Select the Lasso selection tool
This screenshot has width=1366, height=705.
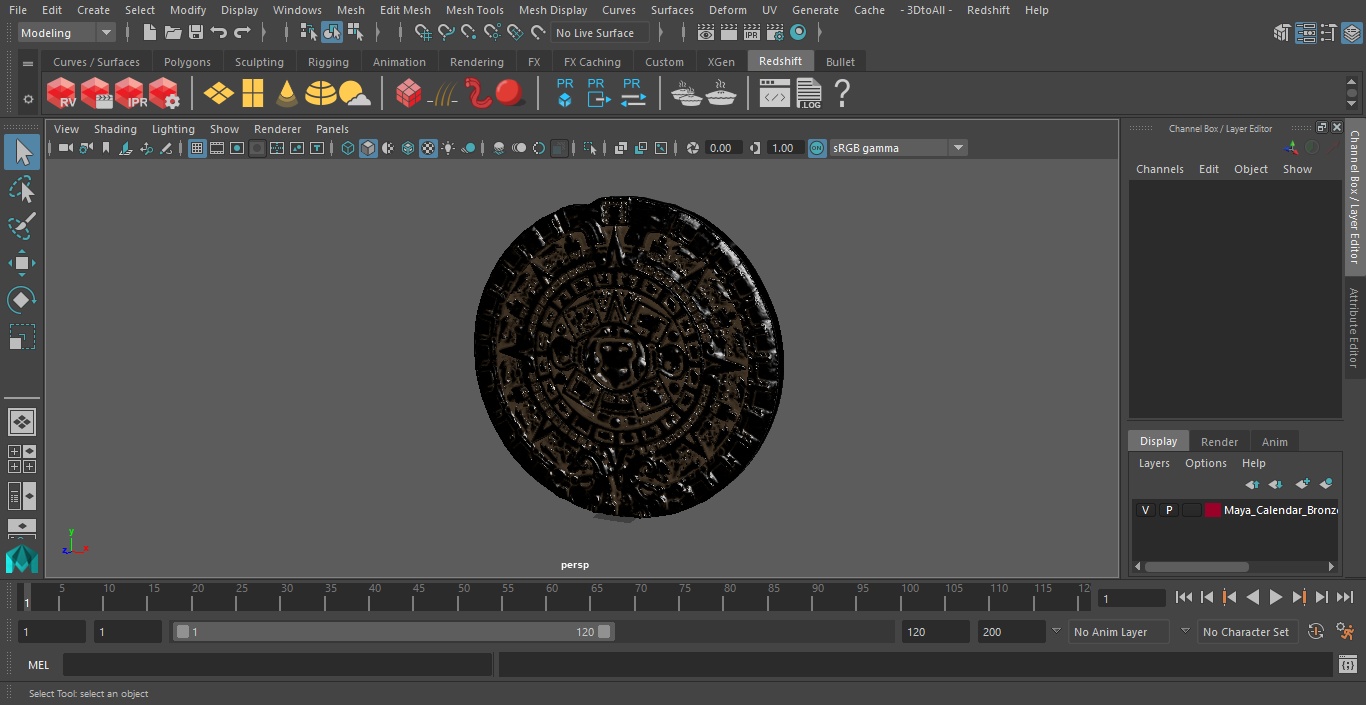click(22, 190)
